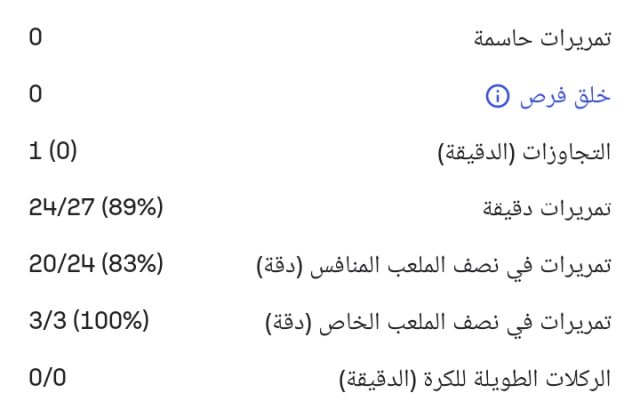Click the (83%) percentage value
The height and width of the screenshot is (409, 640).
(131, 267)
